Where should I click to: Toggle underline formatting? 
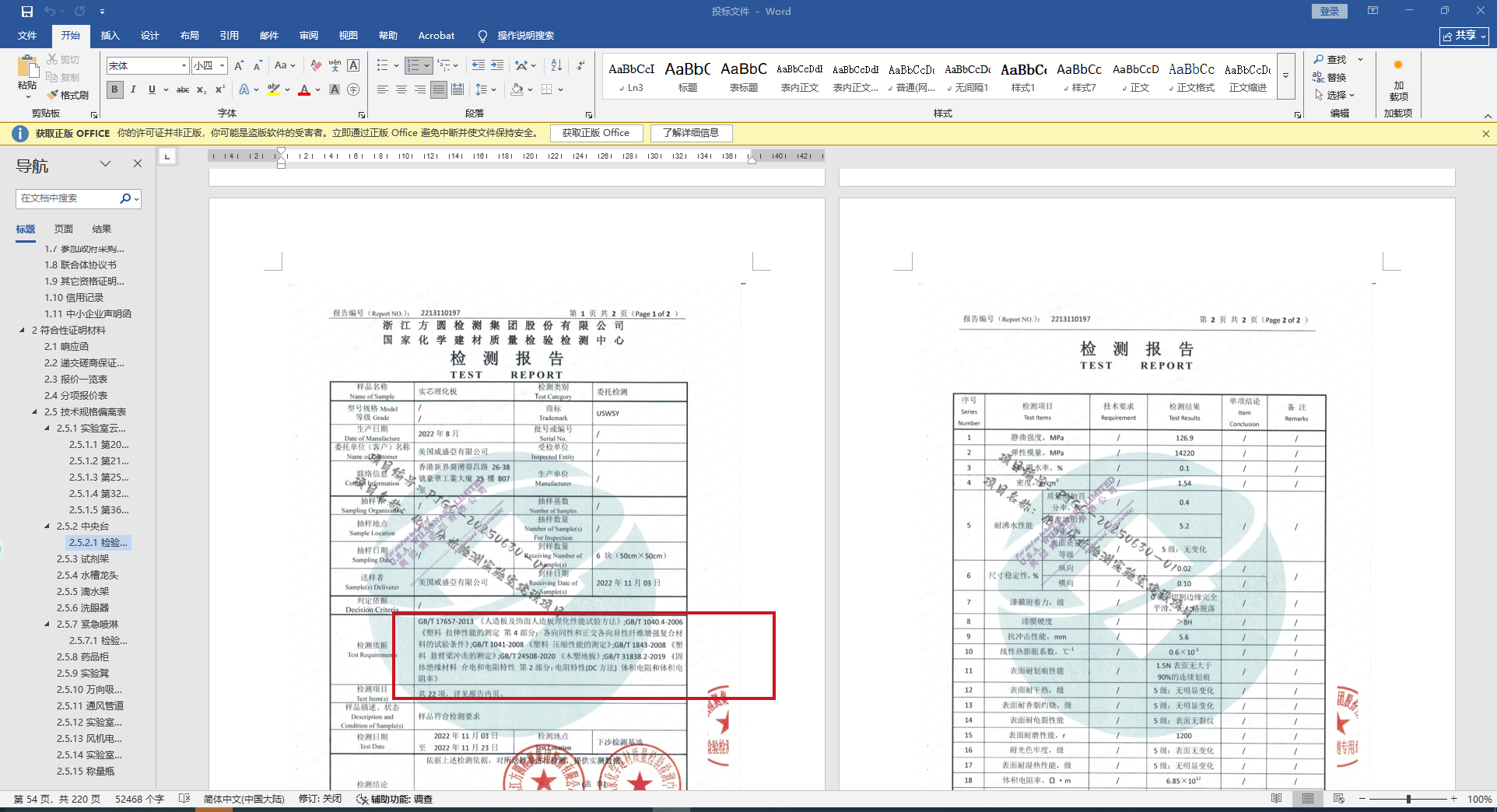[152, 89]
